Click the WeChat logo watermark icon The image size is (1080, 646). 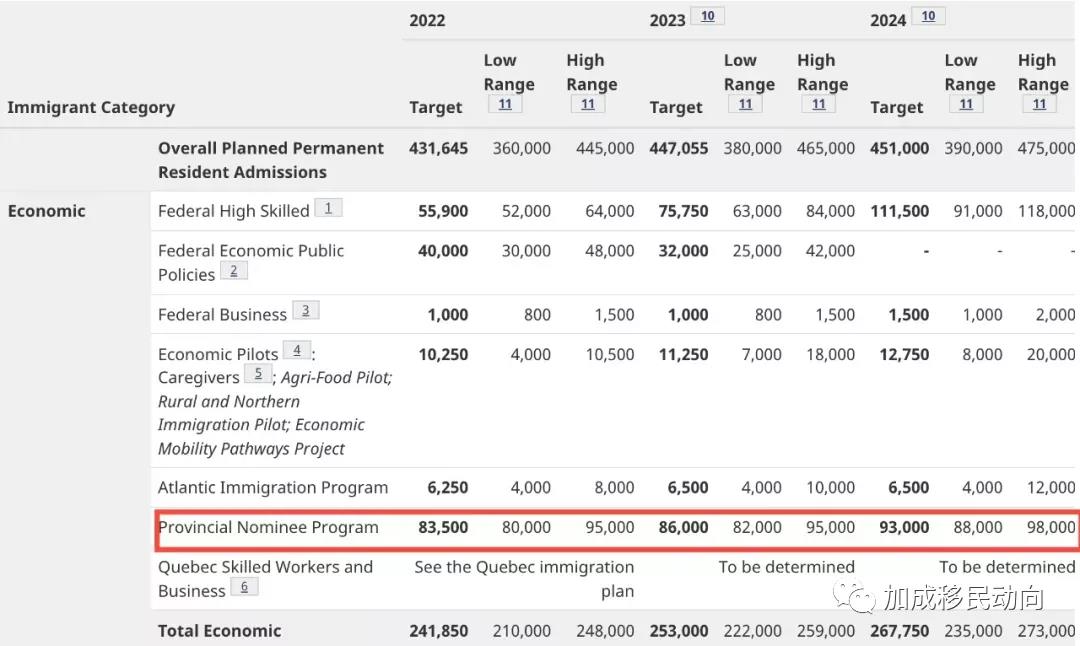pos(854,596)
